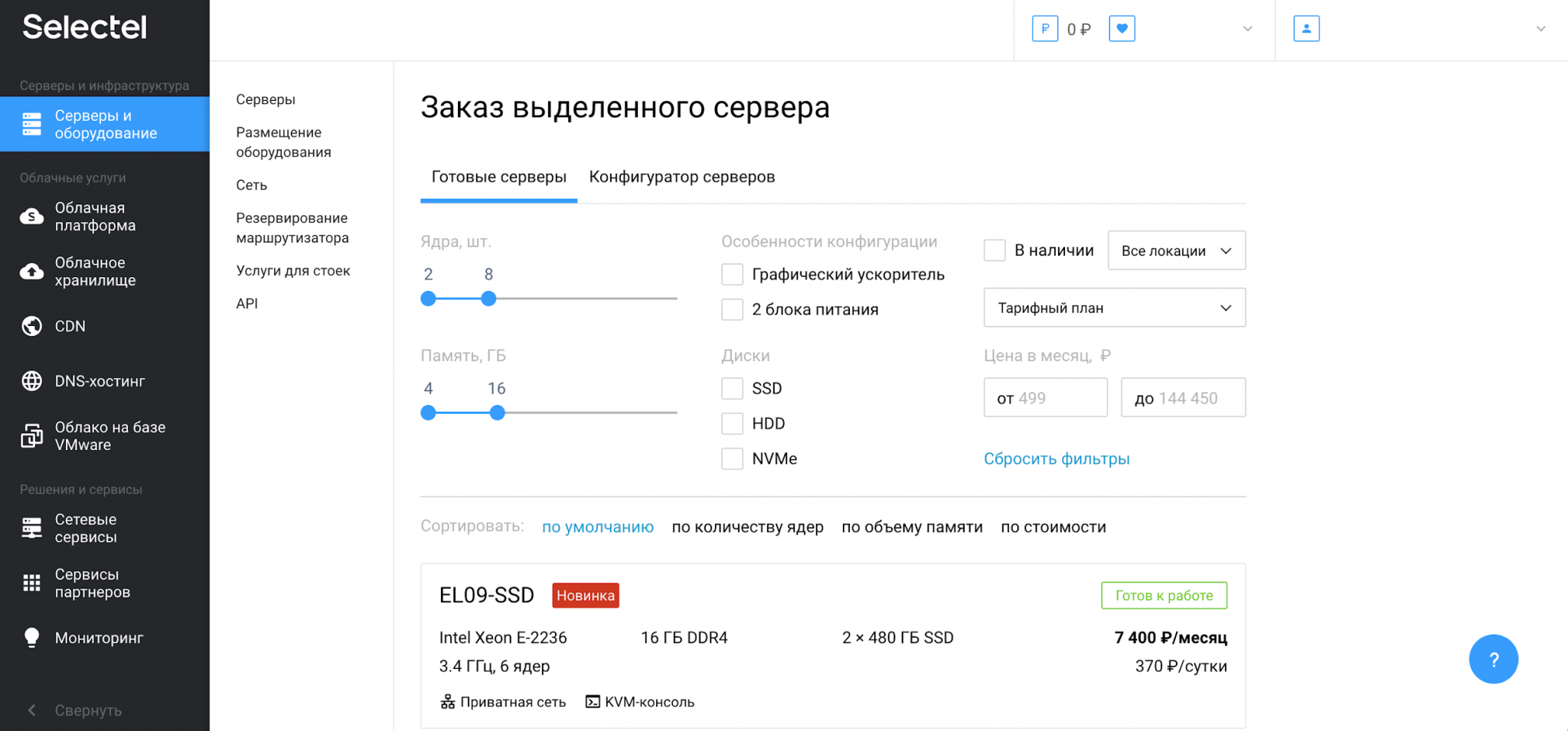Open the user profile icon

1306,29
